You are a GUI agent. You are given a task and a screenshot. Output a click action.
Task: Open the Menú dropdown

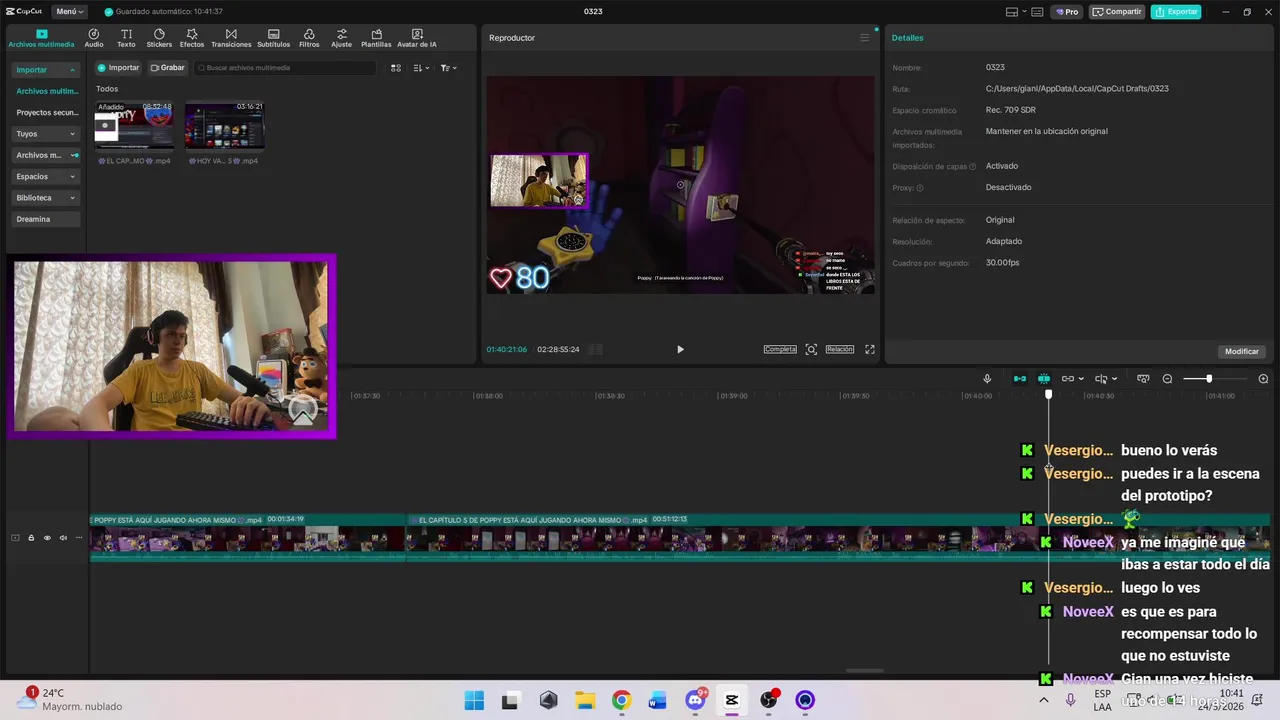point(68,11)
